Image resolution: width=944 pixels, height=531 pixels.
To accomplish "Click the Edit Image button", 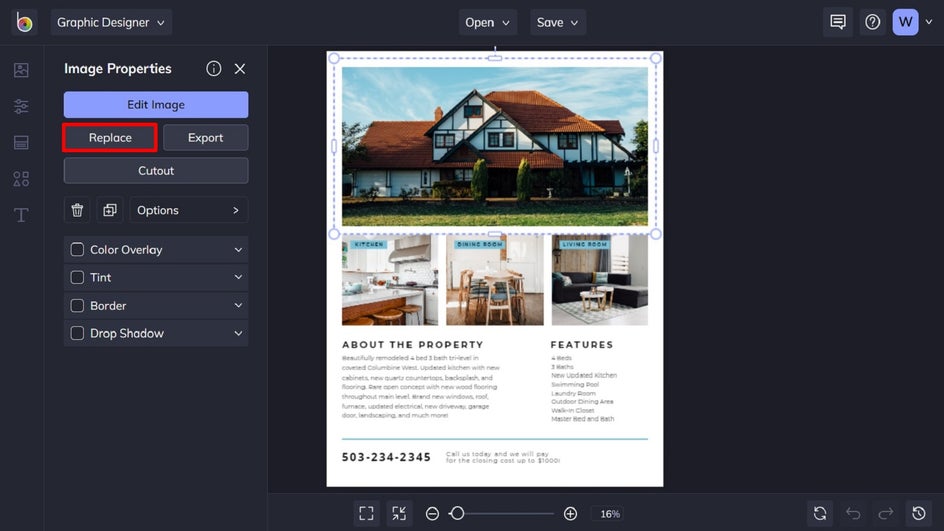I will pyautogui.click(x=156, y=105).
